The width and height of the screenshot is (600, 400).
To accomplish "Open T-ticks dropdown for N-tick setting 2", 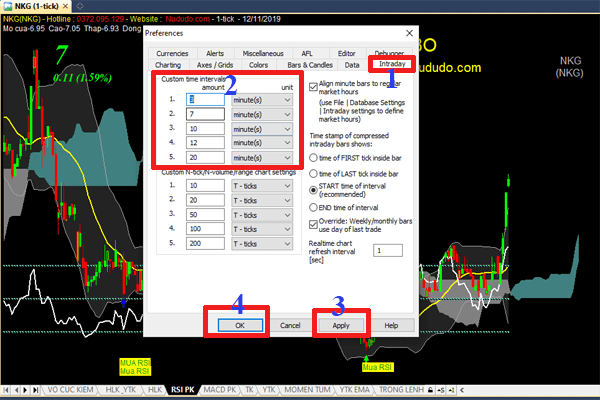I will [x=262, y=201].
